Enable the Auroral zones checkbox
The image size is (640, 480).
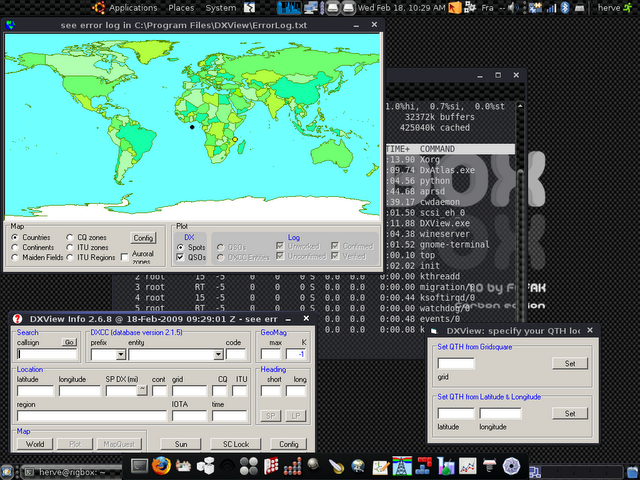(x=124, y=256)
